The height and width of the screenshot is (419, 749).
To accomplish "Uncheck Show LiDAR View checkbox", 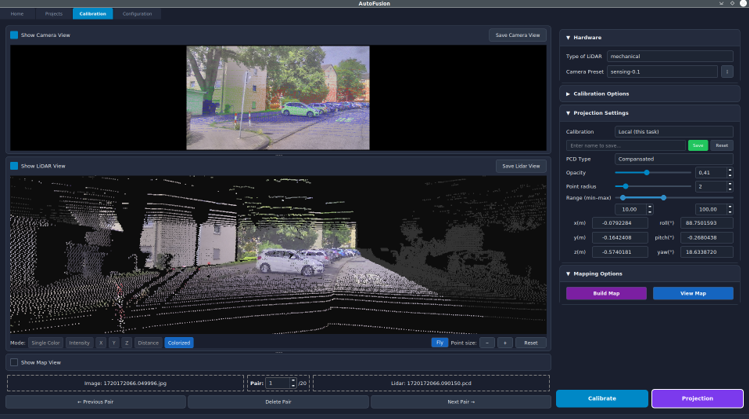I will pos(14,166).
